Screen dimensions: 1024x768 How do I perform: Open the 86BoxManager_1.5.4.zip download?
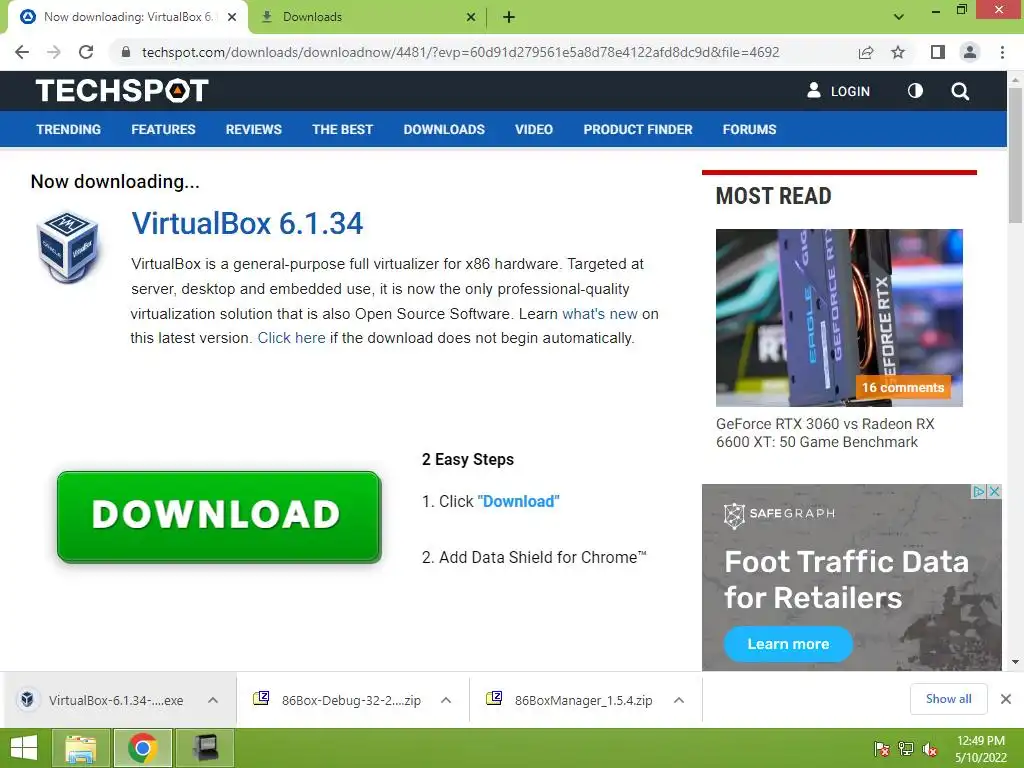569,700
